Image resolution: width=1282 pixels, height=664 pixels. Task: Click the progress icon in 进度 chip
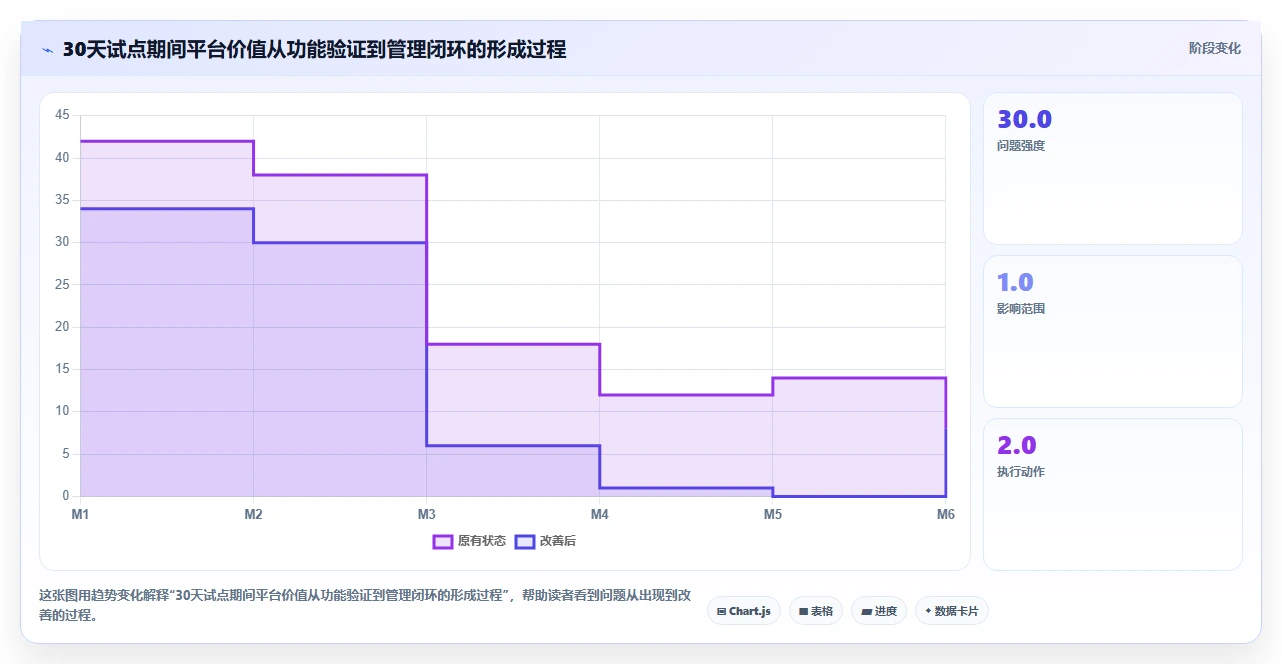[866, 611]
